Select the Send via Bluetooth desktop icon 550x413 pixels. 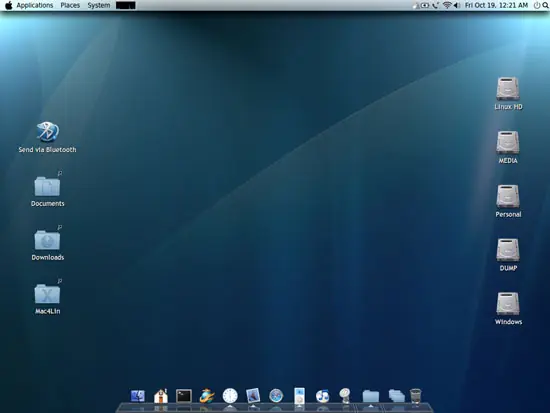[47, 137]
